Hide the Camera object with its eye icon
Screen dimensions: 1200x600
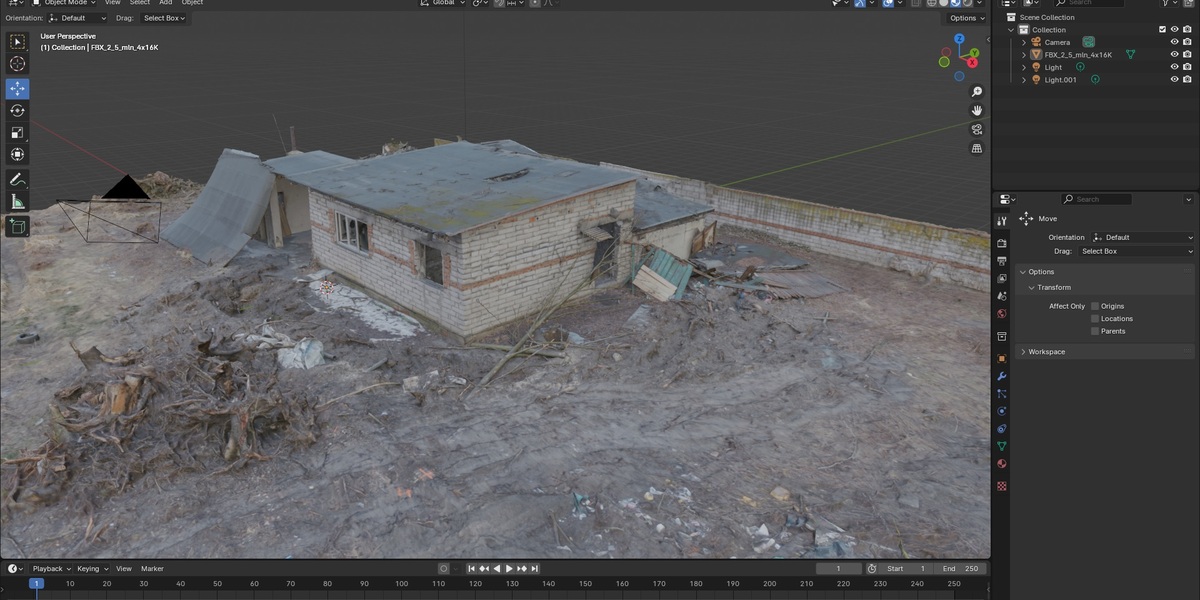pyautogui.click(x=1175, y=42)
